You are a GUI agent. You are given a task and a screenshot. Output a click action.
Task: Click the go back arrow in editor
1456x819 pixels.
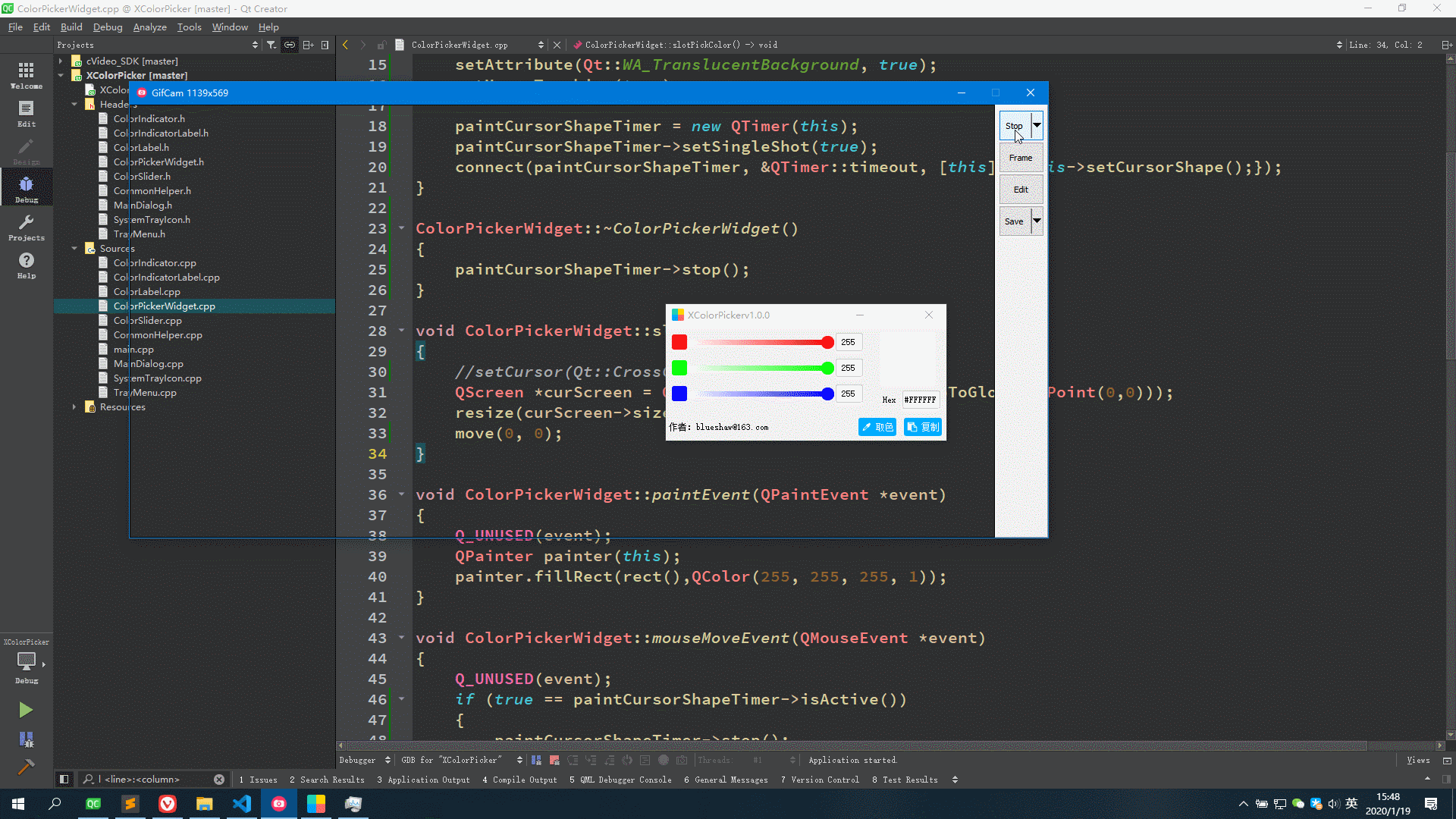click(x=346, y=45)
